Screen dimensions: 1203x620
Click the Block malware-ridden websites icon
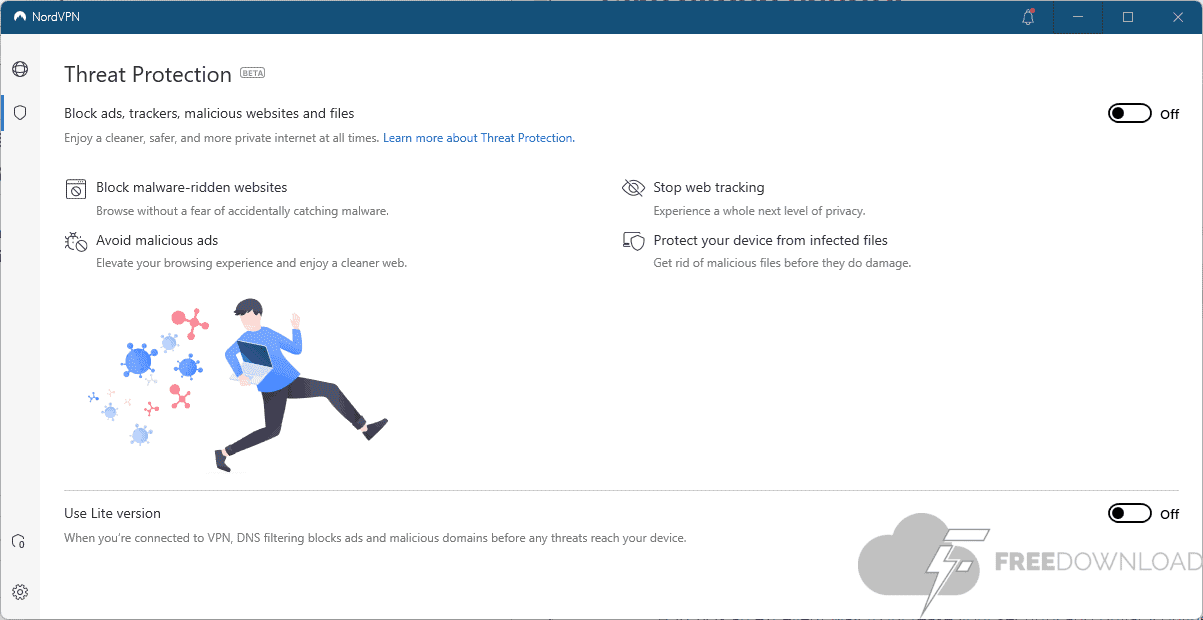pos(76,188)
